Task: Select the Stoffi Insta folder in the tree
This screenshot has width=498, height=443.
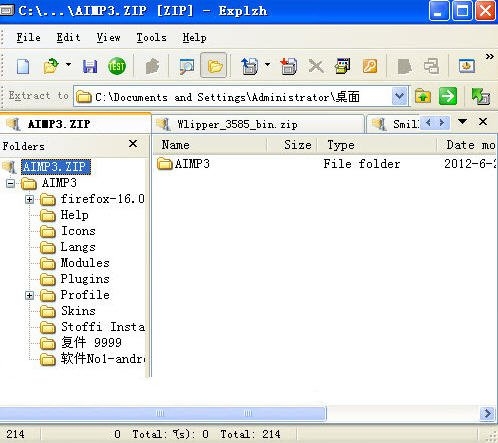Action: tap(103, 327)
